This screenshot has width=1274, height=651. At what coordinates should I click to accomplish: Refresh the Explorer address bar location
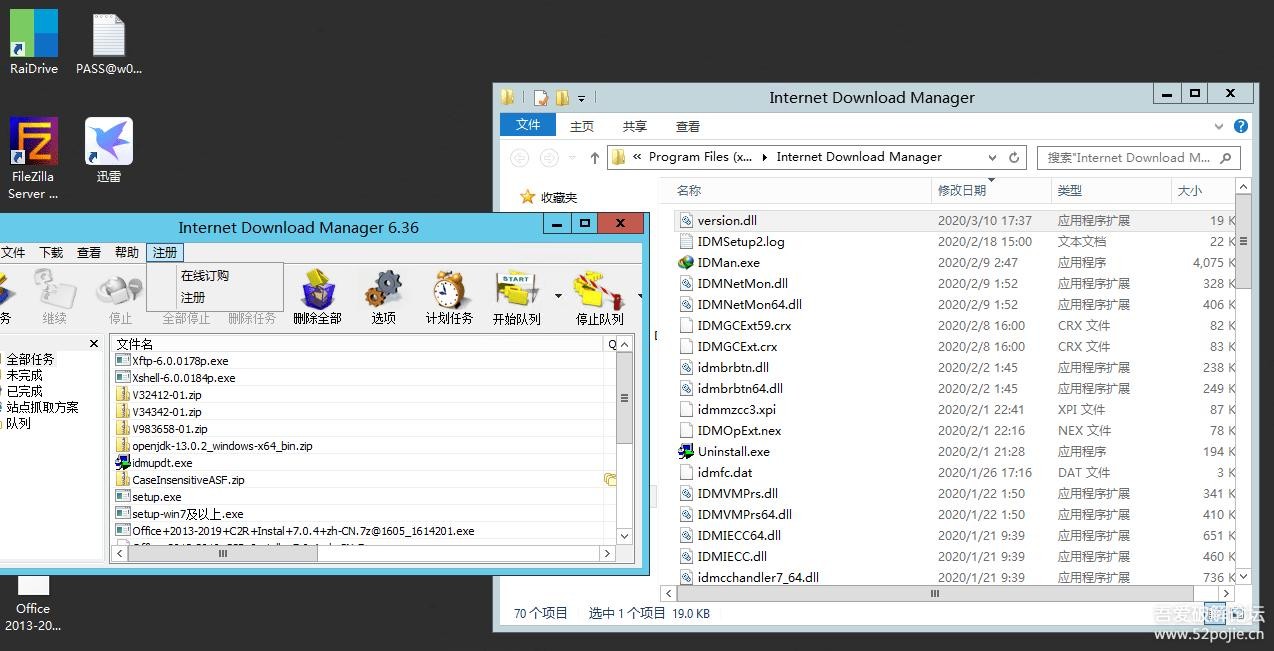(1014, 157)
